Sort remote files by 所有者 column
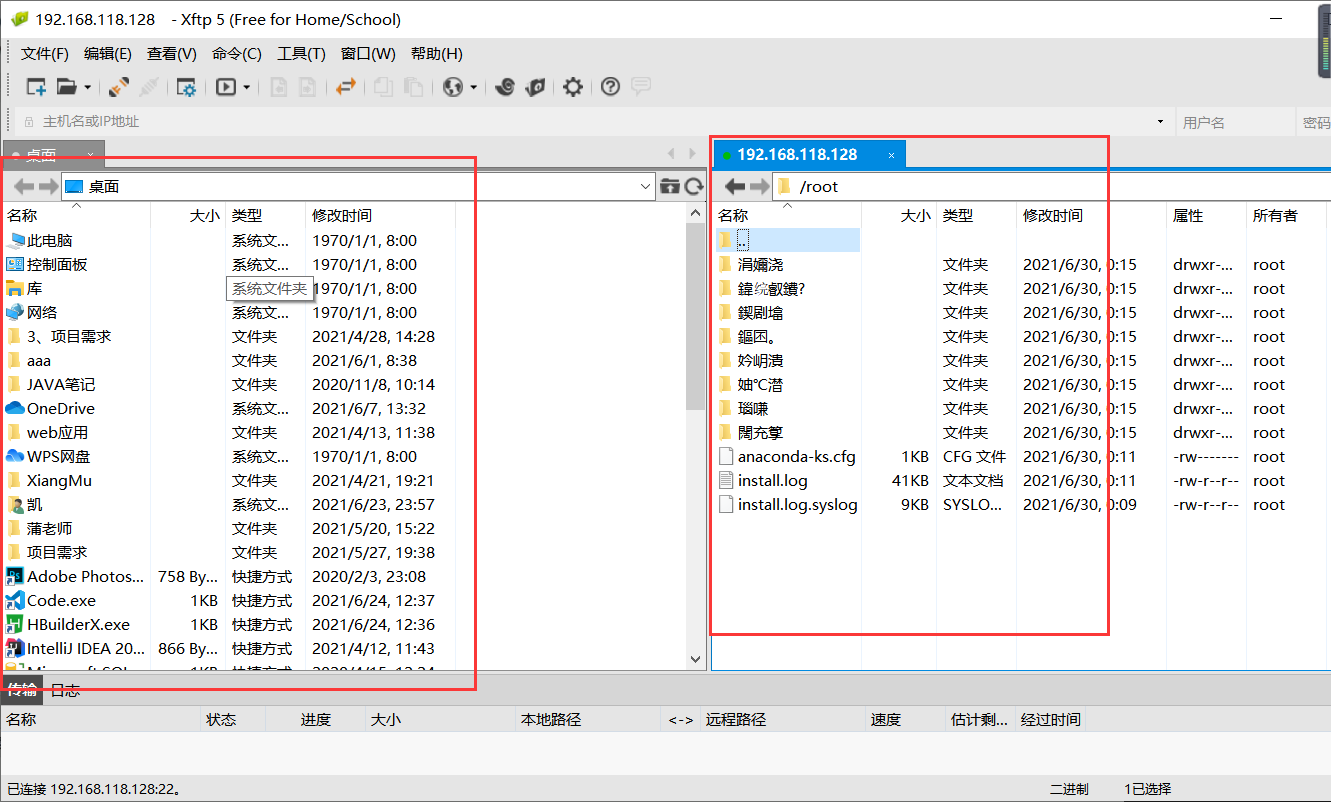 coord(1288,215)
